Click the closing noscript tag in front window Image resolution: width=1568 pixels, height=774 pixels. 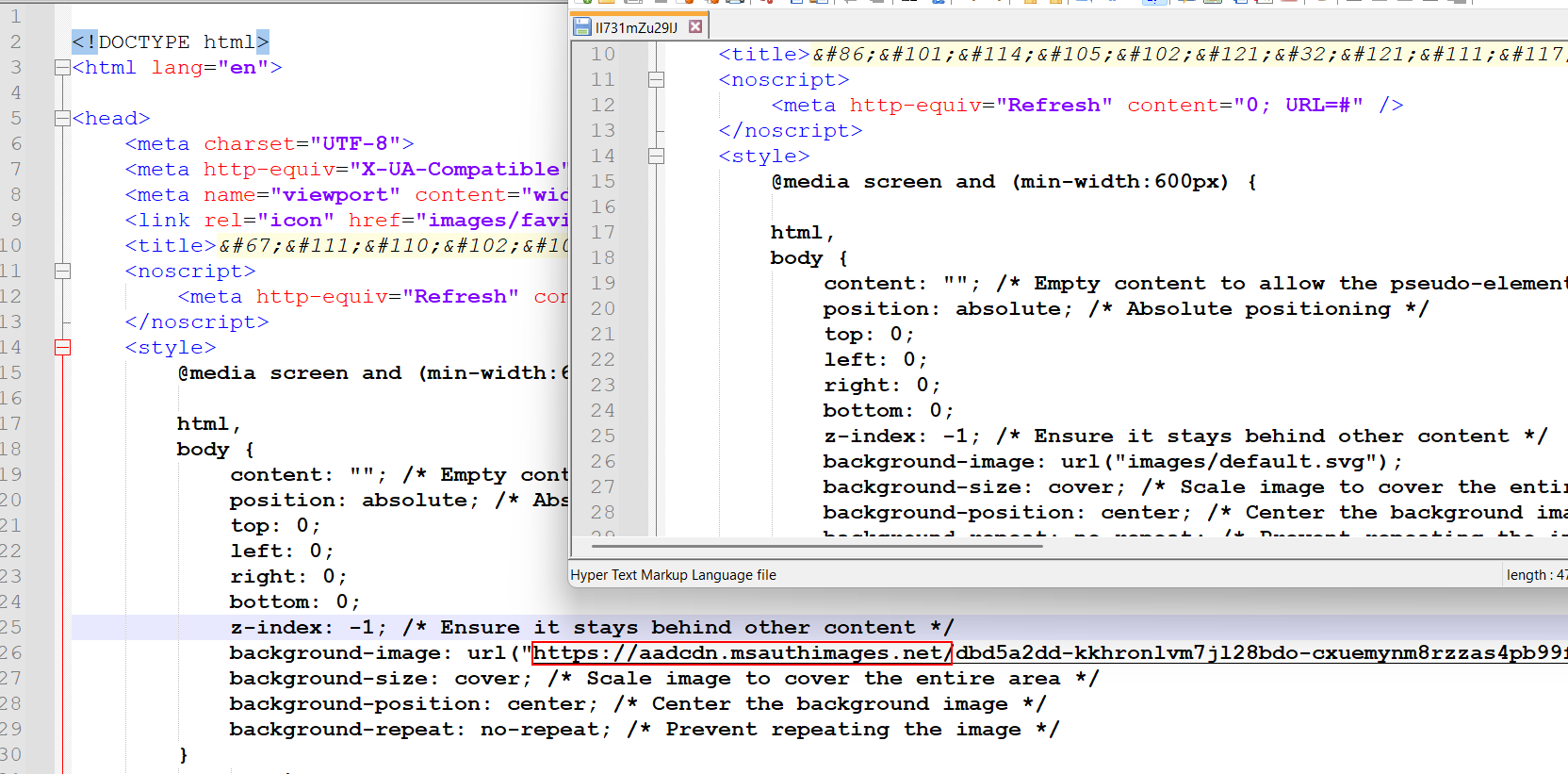(791, 131)
